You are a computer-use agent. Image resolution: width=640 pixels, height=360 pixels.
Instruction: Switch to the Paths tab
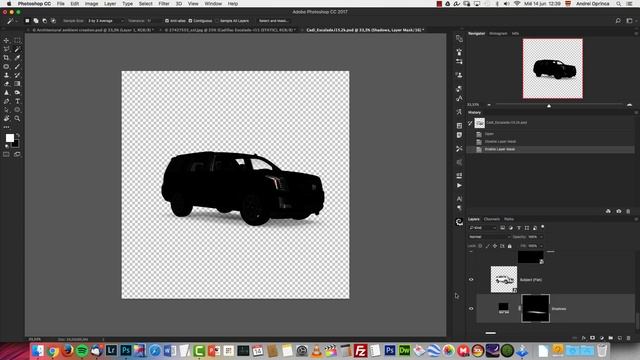(x=509, y=219)
